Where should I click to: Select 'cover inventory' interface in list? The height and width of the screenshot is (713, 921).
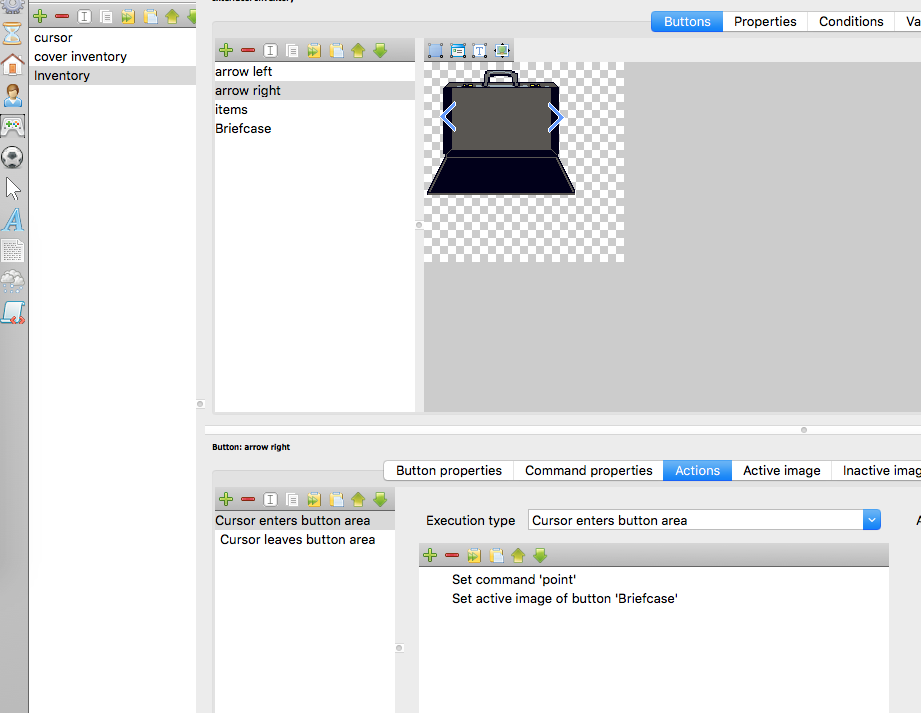point(112,56)
